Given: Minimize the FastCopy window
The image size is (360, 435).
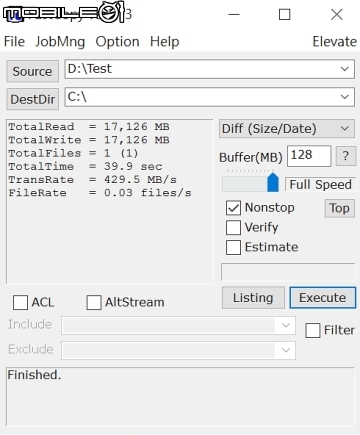Looking at the screenshot, I should [234, 14].
